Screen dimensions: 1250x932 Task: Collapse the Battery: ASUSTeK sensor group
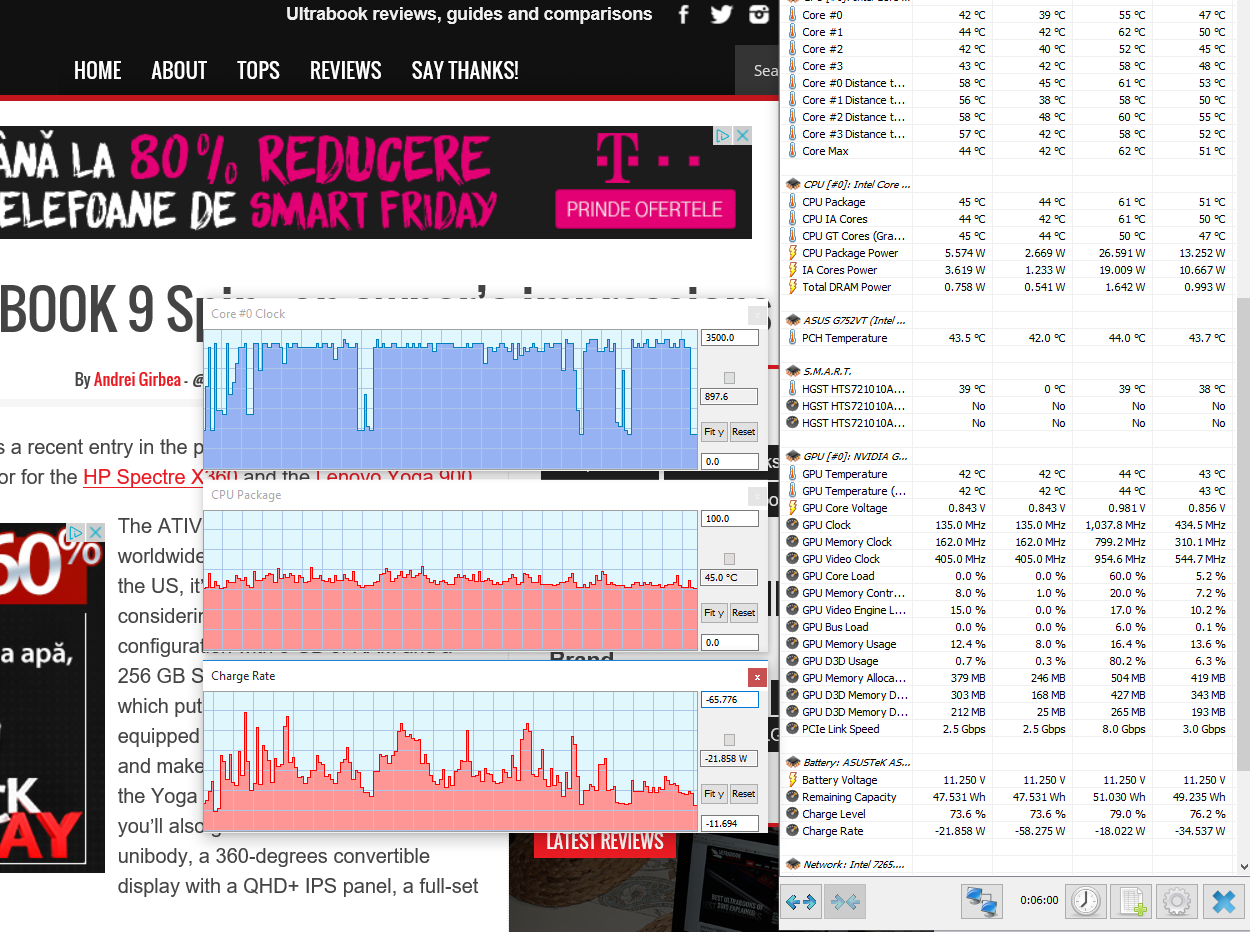(x=793, y=762)
